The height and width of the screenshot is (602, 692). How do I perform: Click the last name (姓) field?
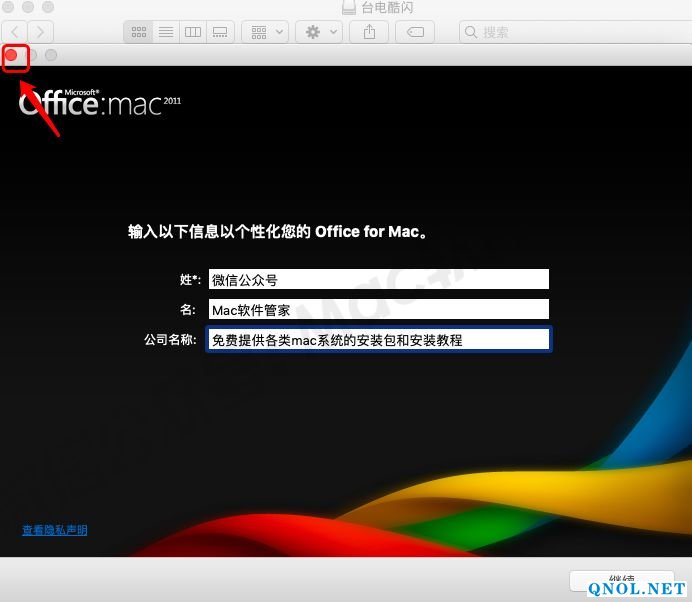378,280
